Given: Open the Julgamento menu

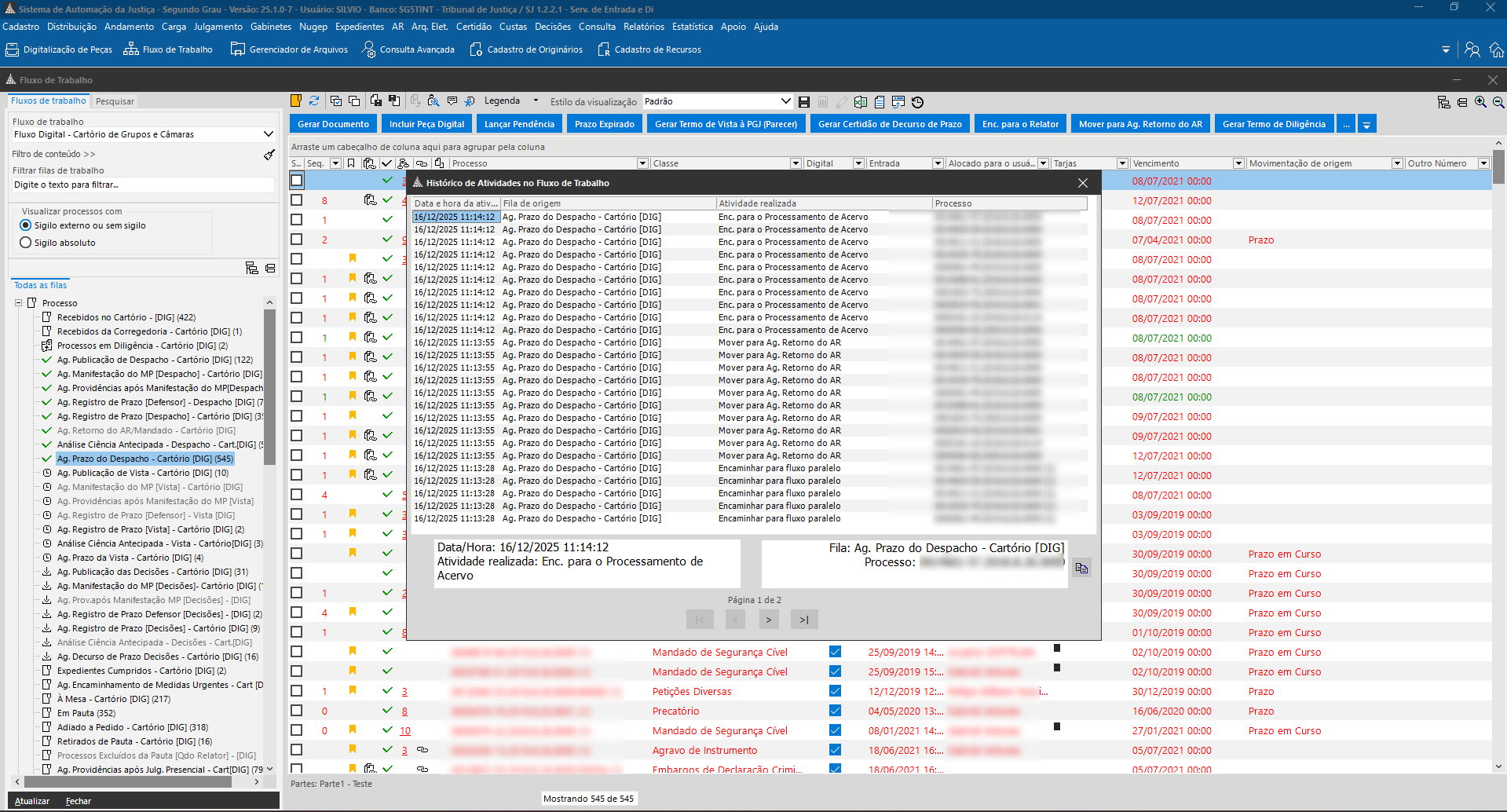Looking at the screenshot, I should [218, 27].
